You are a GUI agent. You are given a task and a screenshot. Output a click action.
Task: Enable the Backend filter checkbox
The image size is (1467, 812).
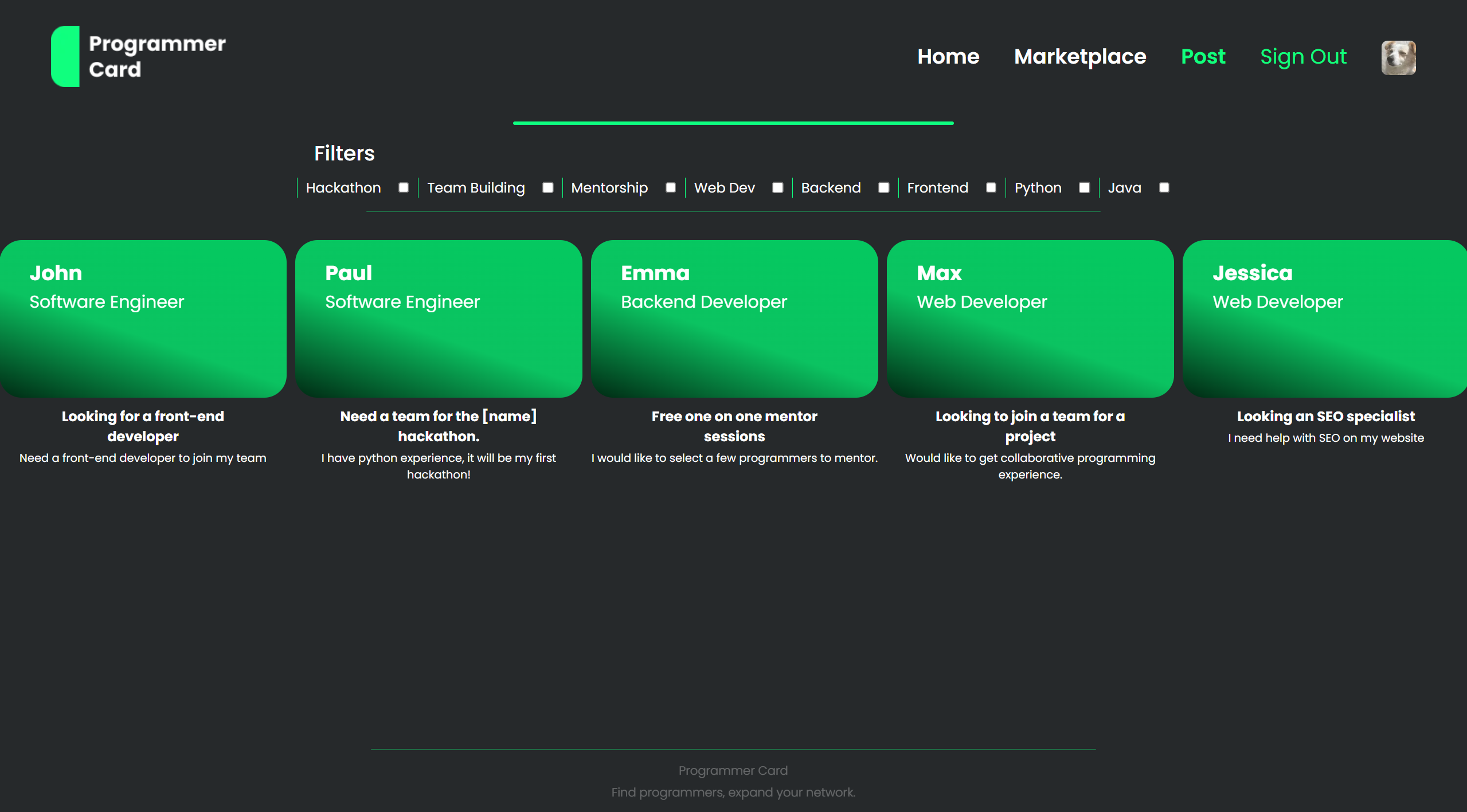coord(883,187)
